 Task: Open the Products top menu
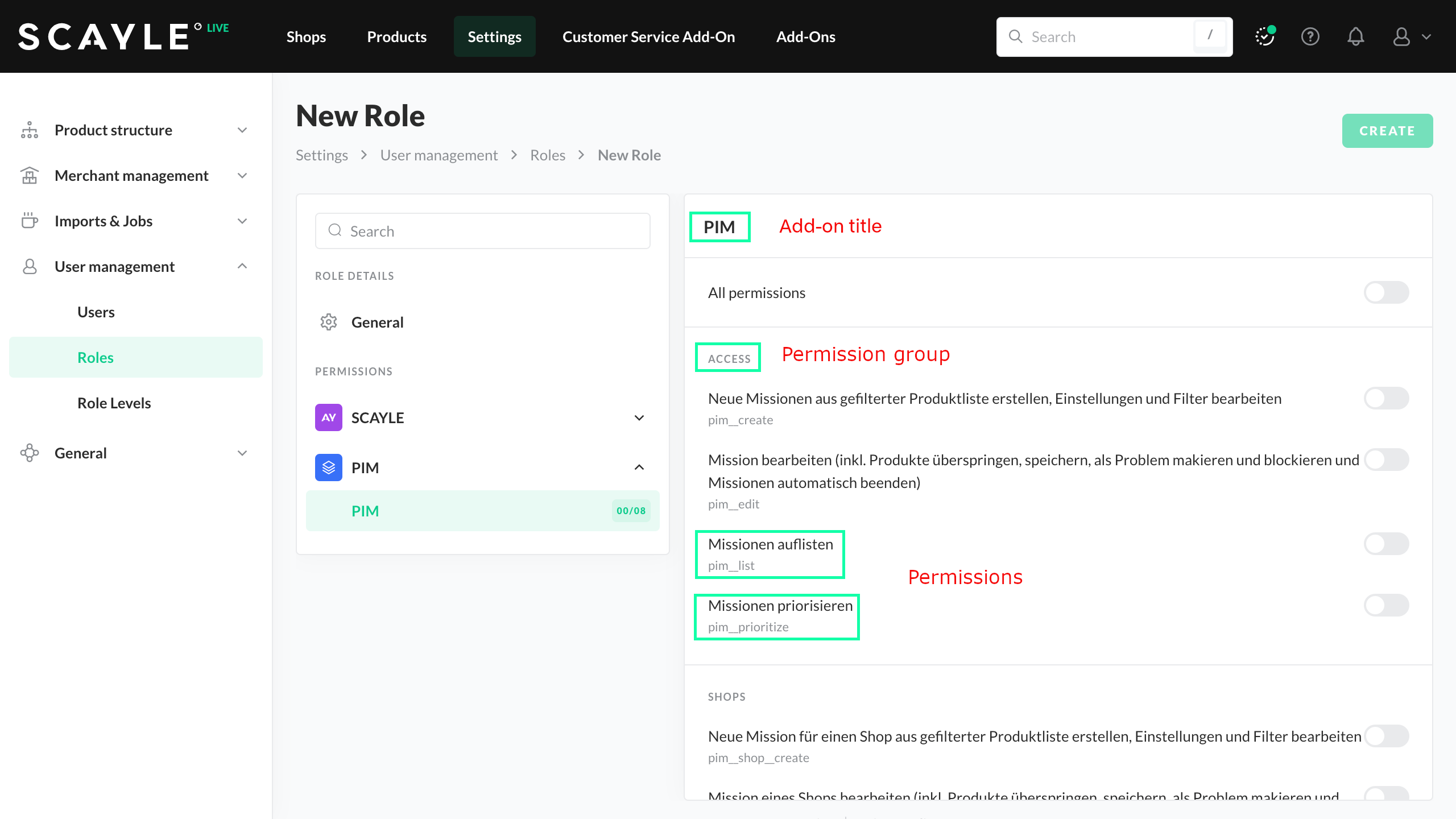point(396,37)
